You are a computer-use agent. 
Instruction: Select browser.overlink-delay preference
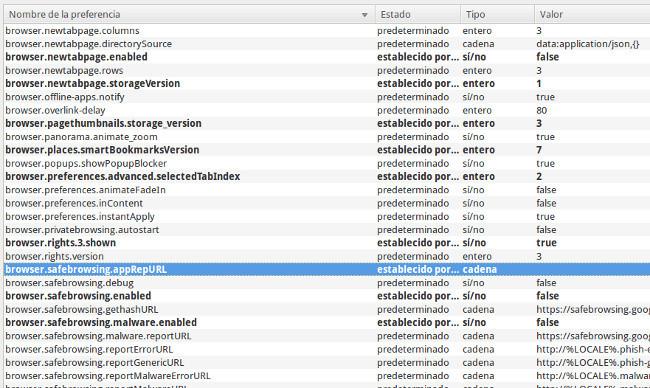tap(327, 110)
